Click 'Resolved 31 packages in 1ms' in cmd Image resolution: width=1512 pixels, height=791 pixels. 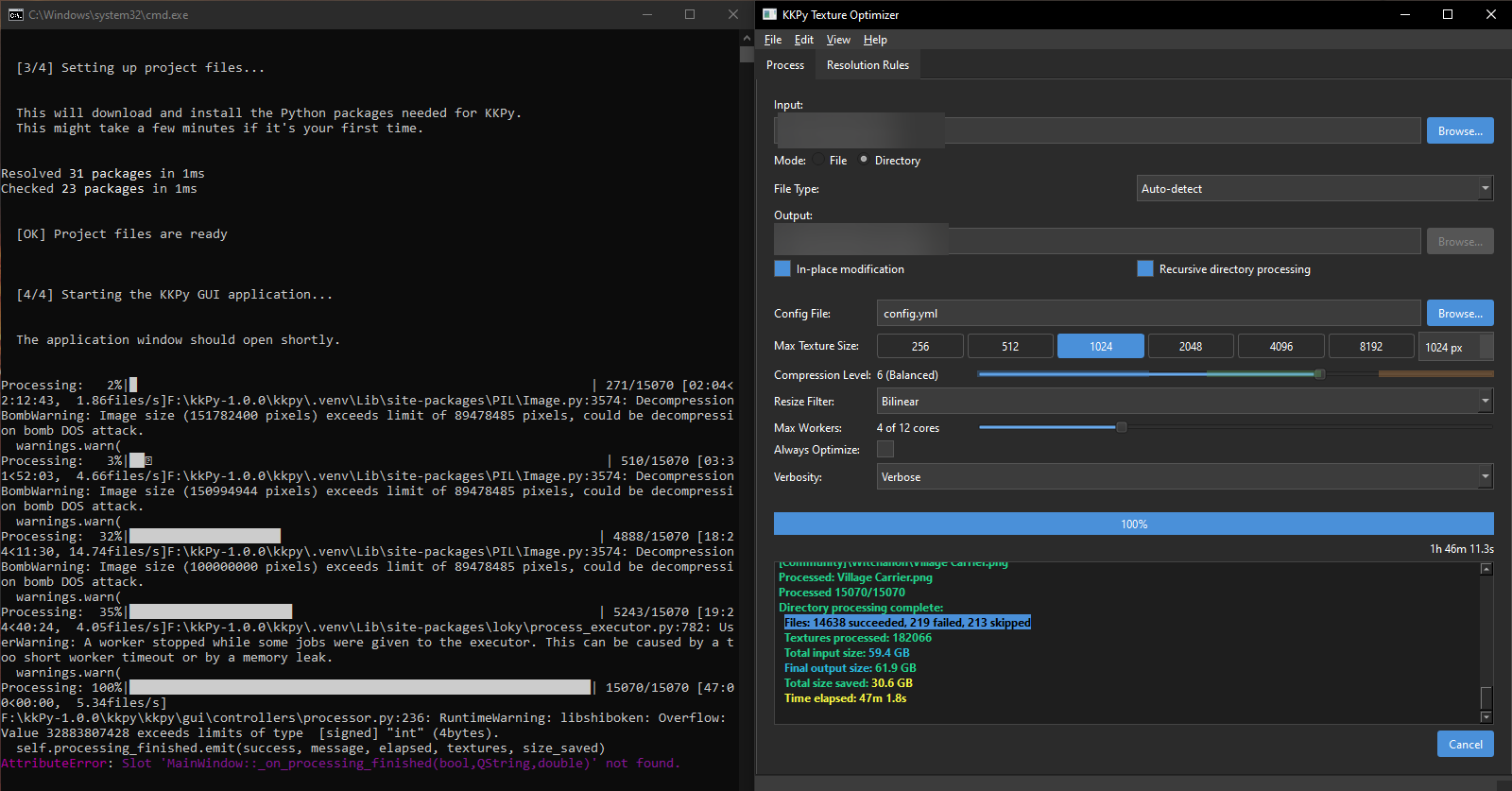103,174
